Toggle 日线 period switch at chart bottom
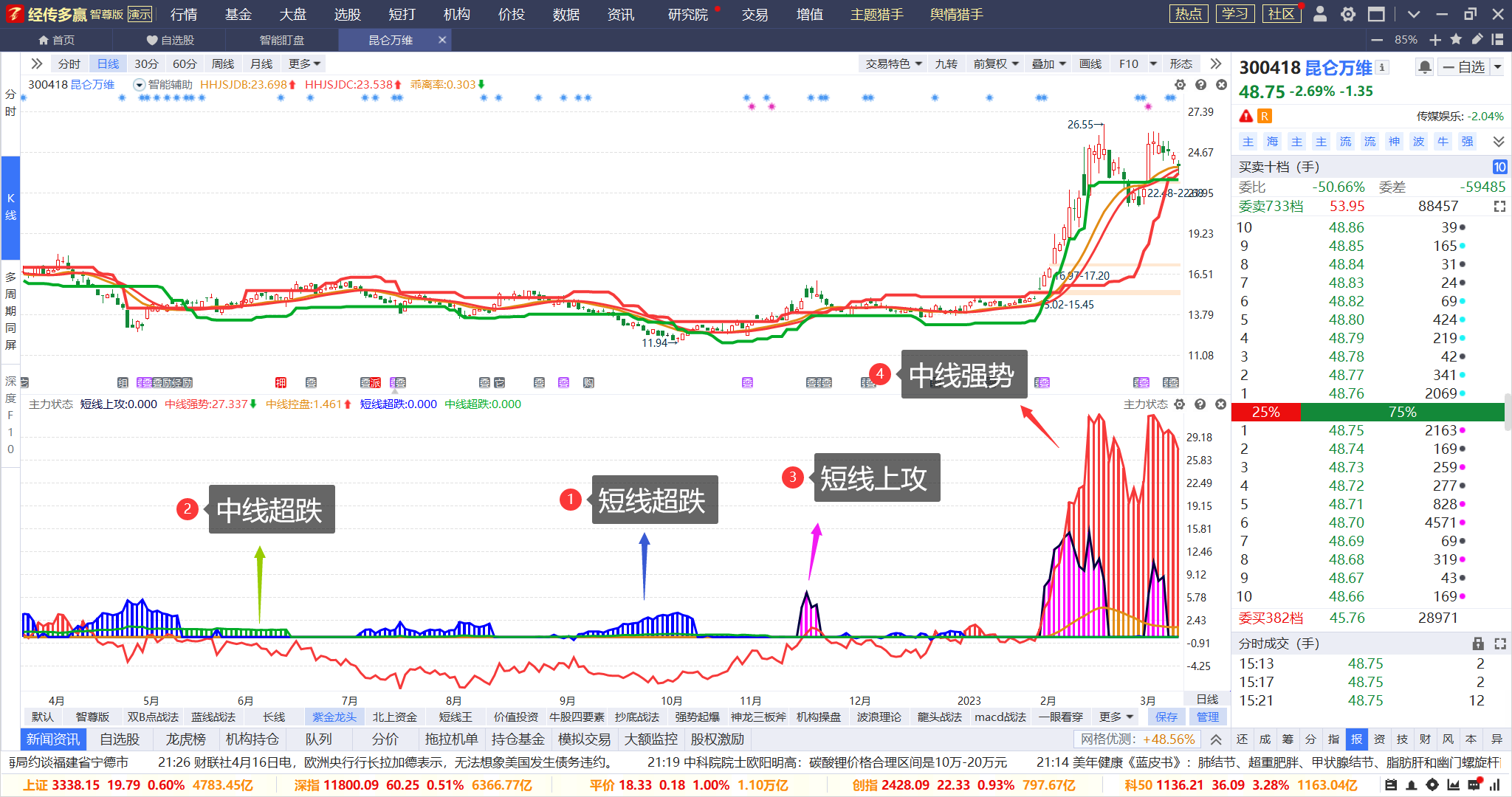 click(1207, 699)
